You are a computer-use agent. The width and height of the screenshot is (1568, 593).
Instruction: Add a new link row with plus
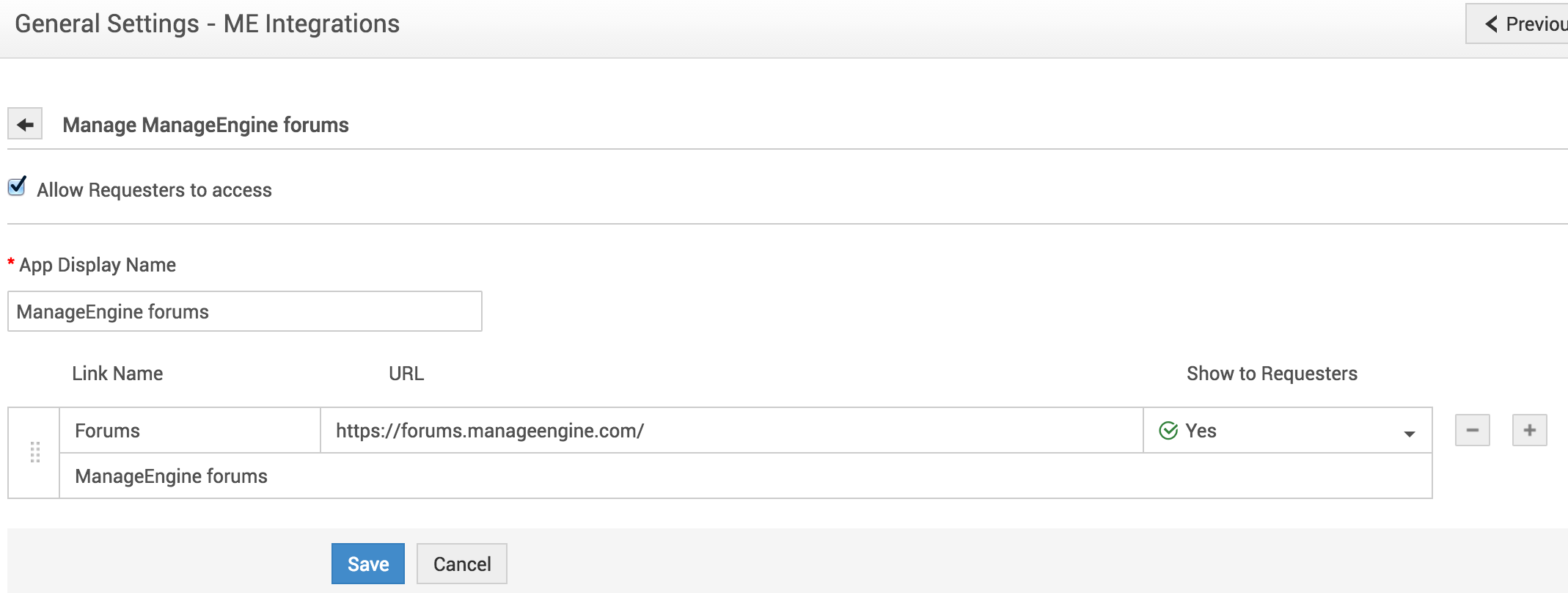coord(1529,430)
